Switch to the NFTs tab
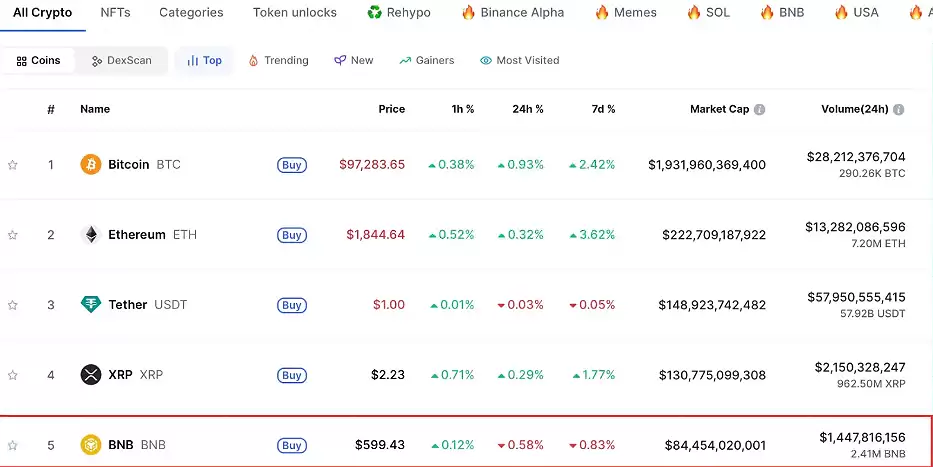The width and height of the screenshot is (933, 467). (x=115, y=13)
